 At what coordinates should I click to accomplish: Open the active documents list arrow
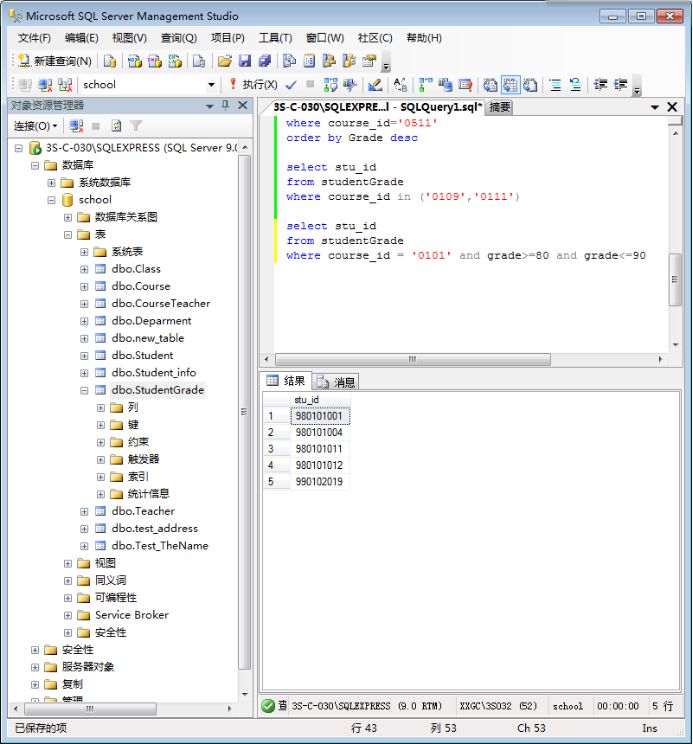tap(655, 107)
